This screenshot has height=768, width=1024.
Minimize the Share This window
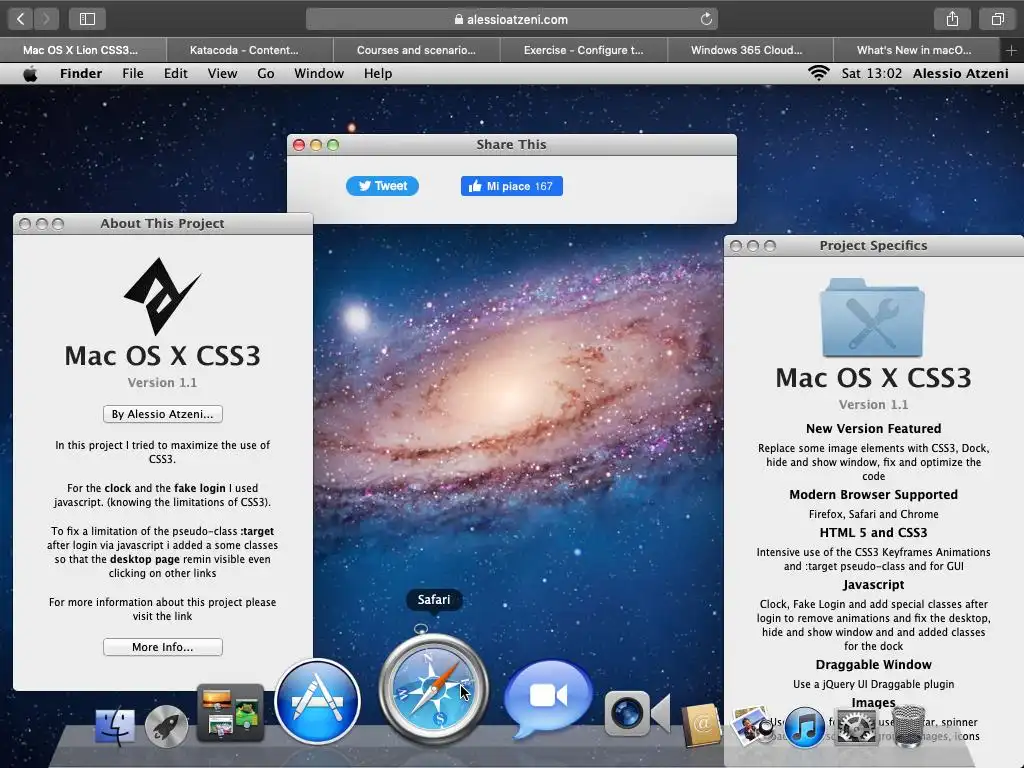click(316, 145)
